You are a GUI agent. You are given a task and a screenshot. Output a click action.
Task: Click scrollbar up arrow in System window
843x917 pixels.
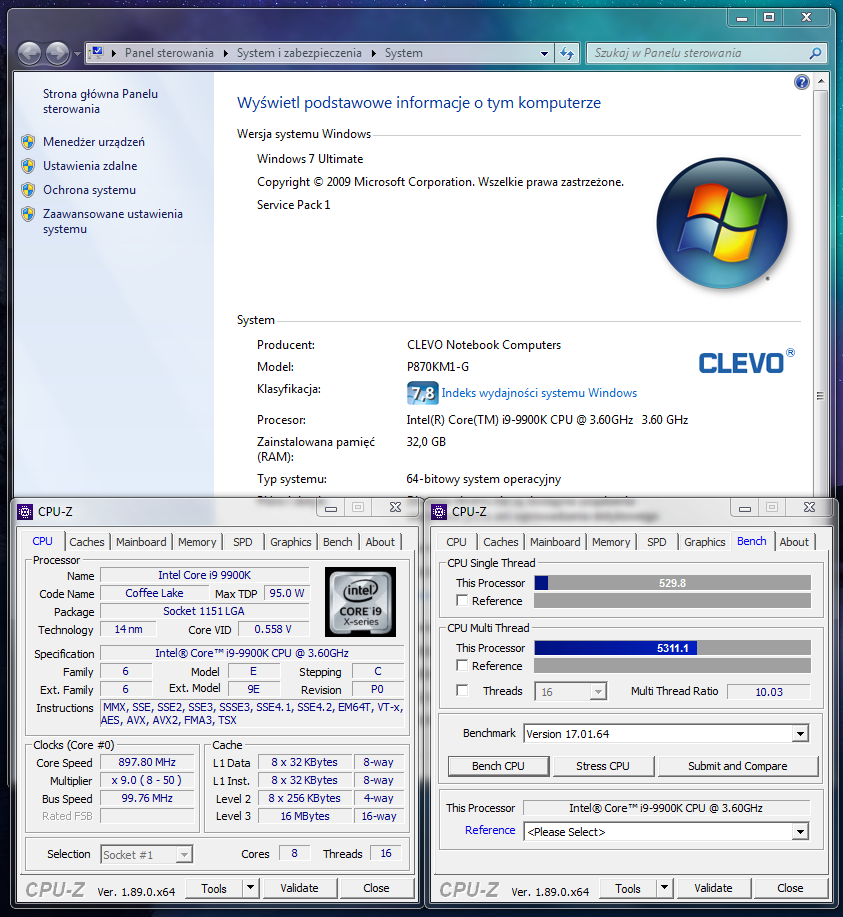pos(820,81)
